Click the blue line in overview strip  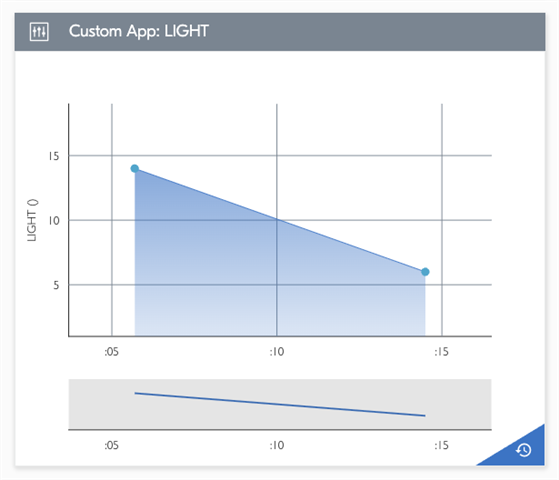pos(280,404)
